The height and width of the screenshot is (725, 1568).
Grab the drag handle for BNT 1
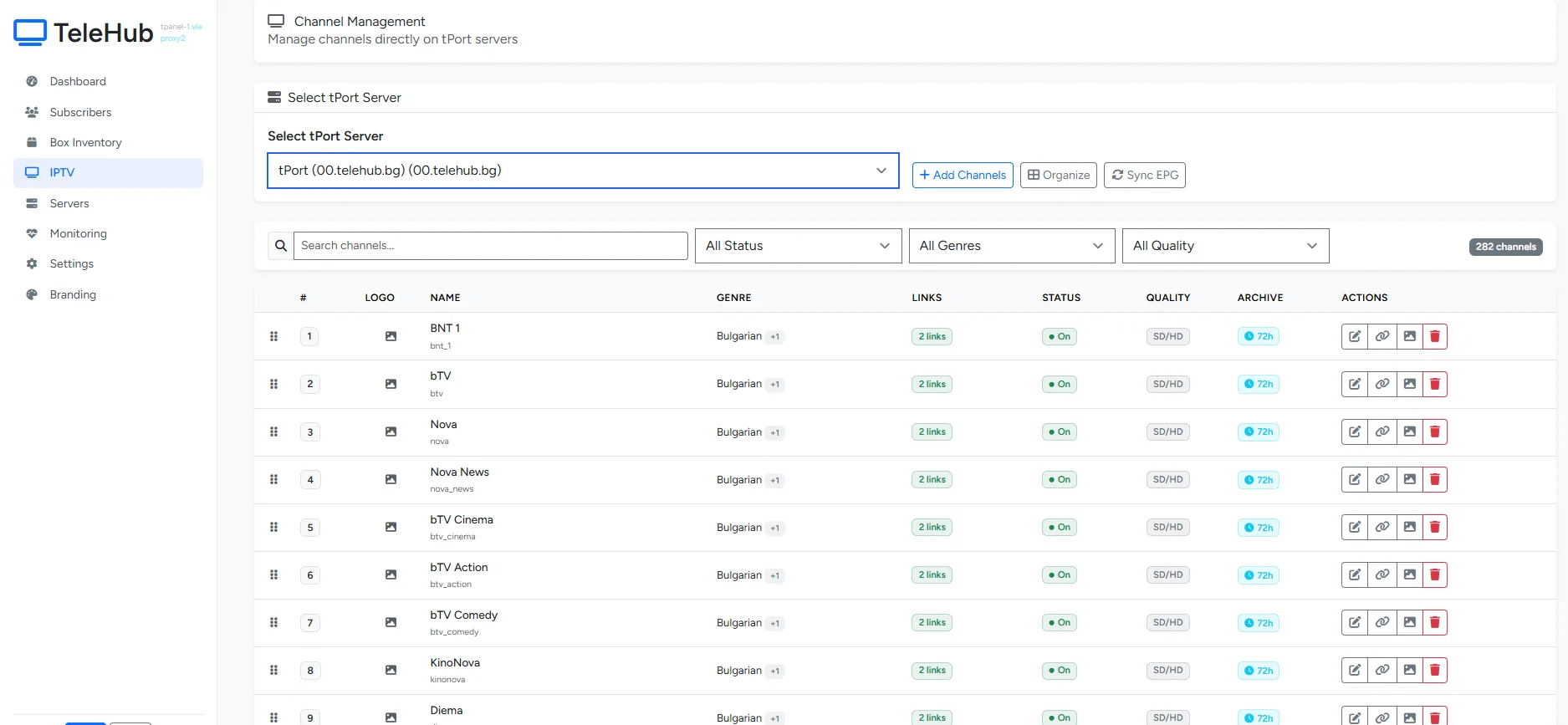[x=273, y=336]
